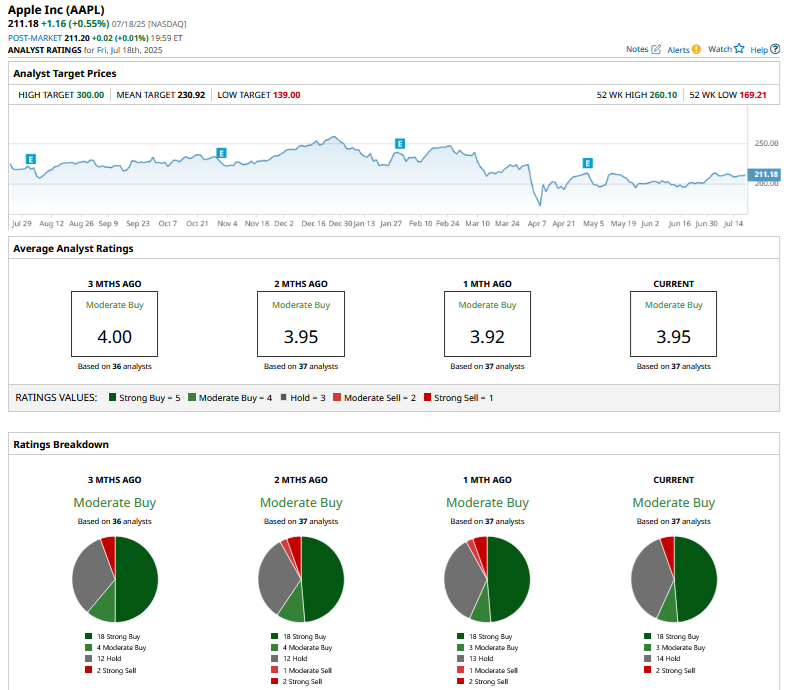Viewport: 787px width, 690px height.
Task: Click '13 Hold' in 1 MTH AGO legend
Action: pos(481,658)
